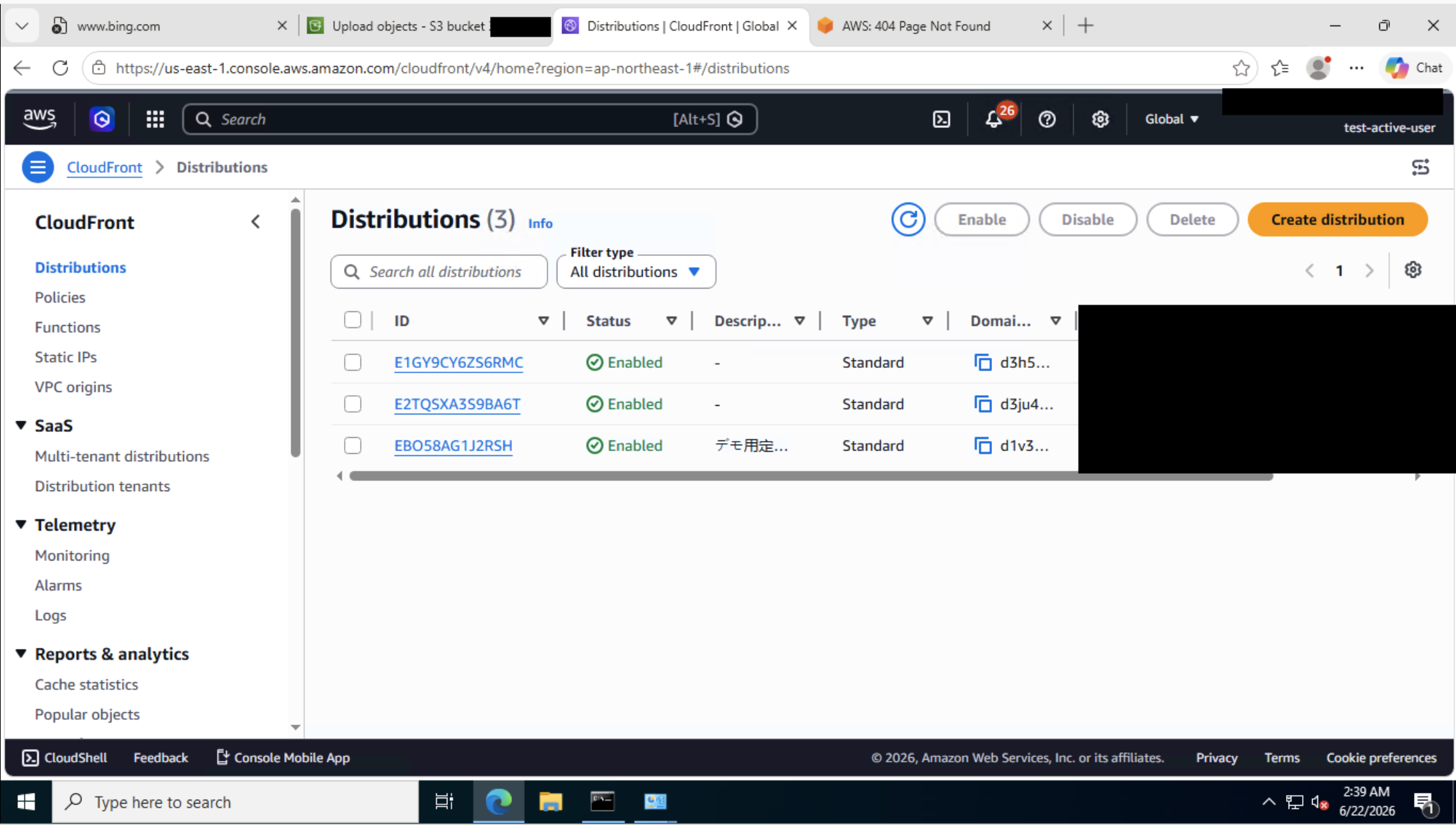Viewport: 1456px width, 825px height.
Task: Open the browser favorites list icon
Action: [1279, 68]
